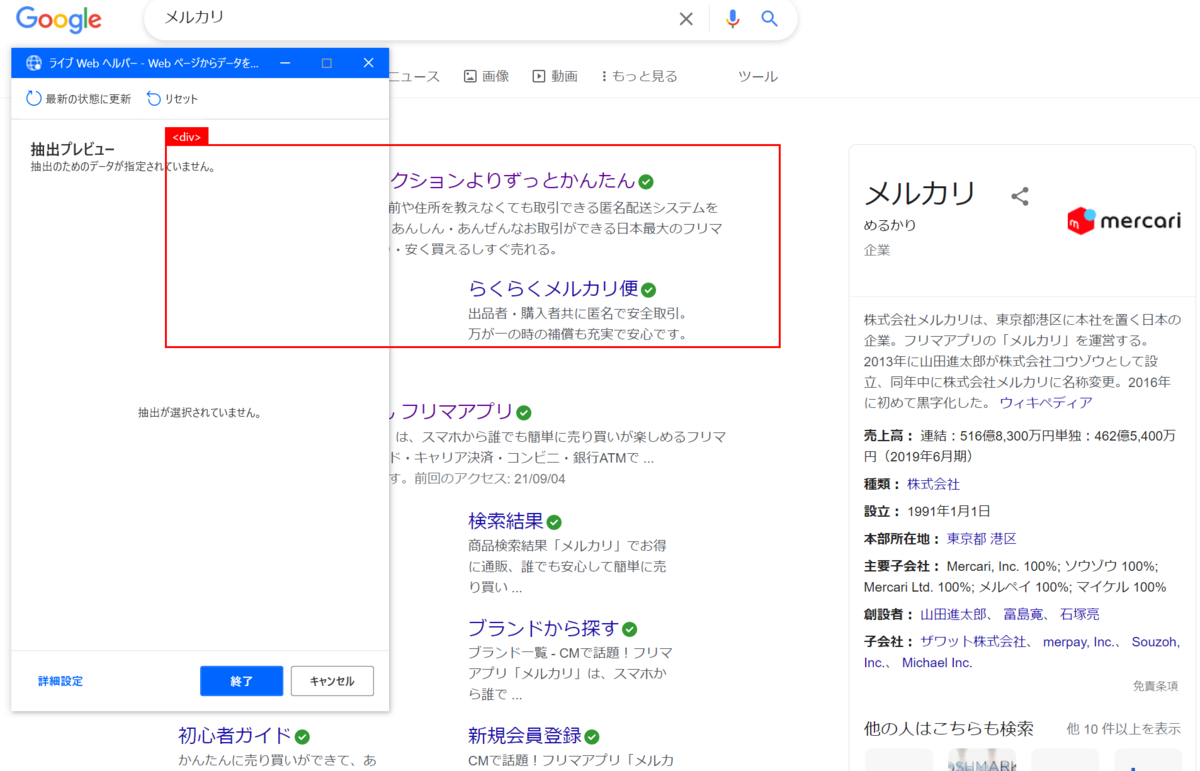Open the ブランドから探す sitelink
Screen dimensions: 1200x771
click(x=544, y=629)
